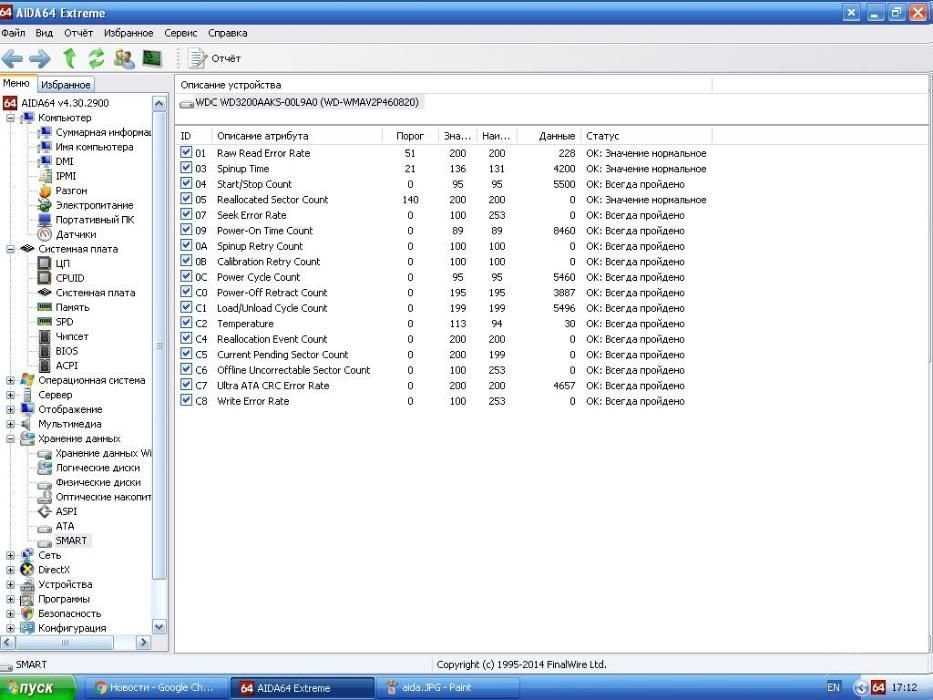Open Физические диски tree item
The image size is (933, 700).
pyautogui.click(x=90, y=482)
